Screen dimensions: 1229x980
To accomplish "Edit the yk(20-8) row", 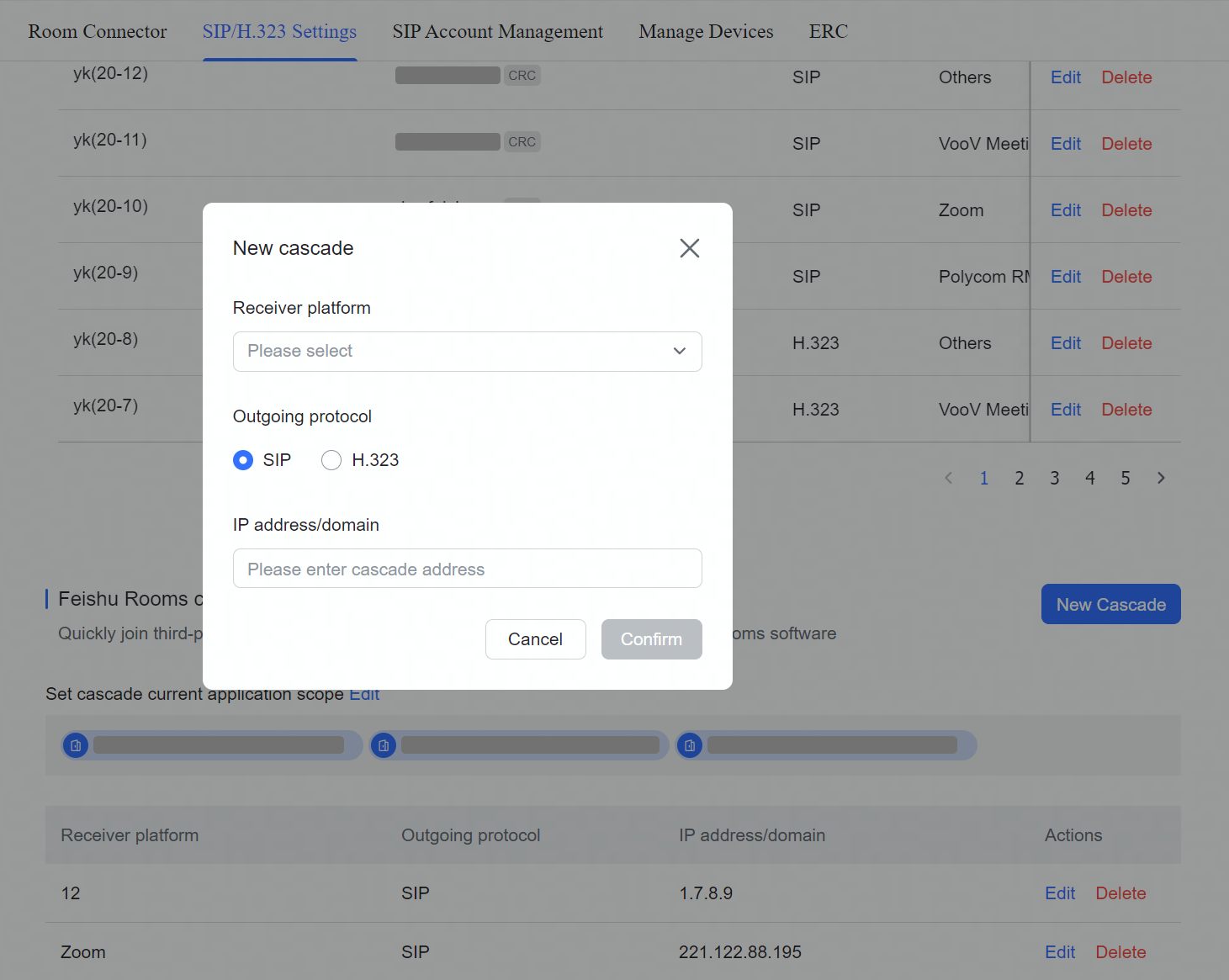I will (1066, 343).
